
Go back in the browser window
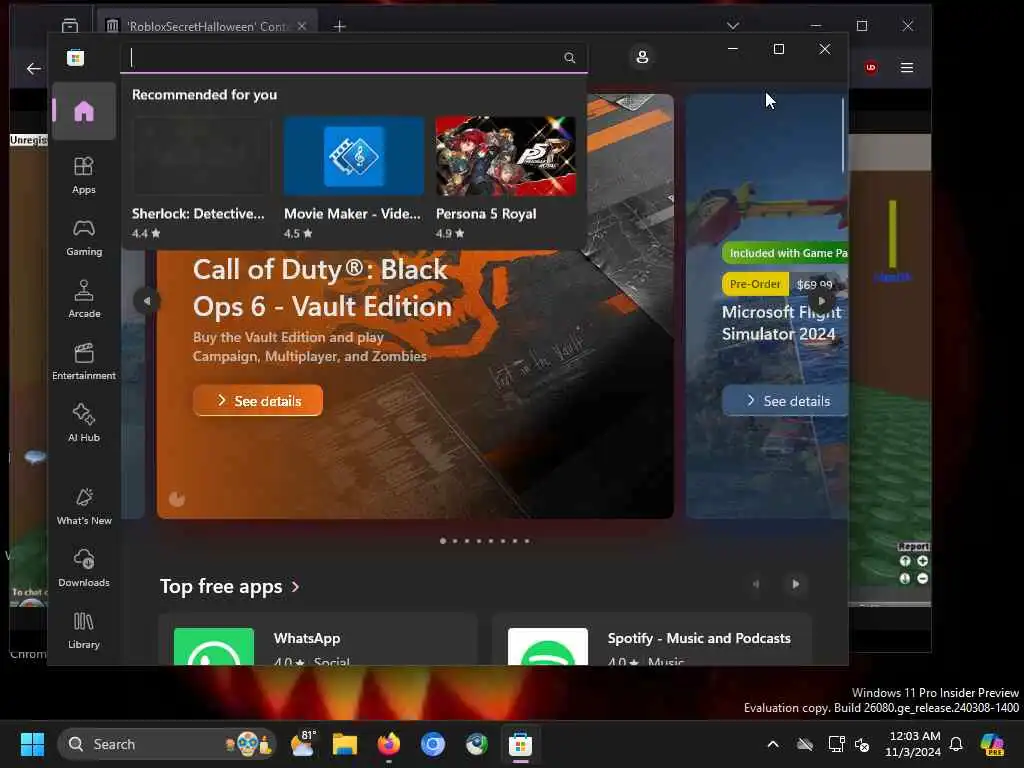pos(33,68)
